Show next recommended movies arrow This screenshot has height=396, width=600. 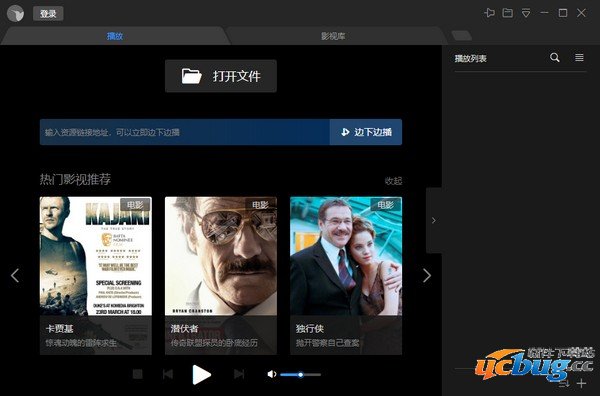(x=427, y=275)
